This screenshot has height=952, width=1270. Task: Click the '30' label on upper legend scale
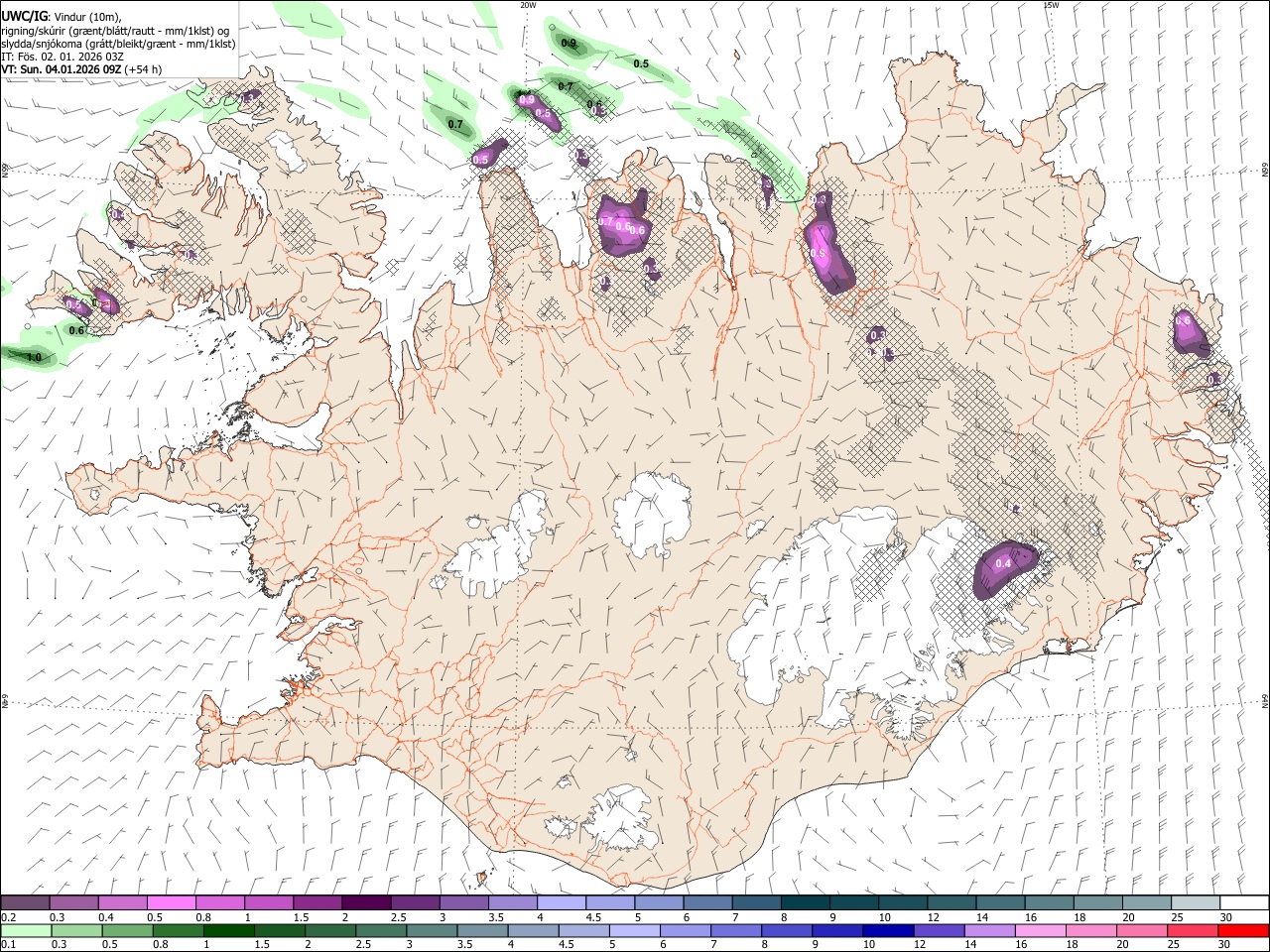pos(1226,917)
